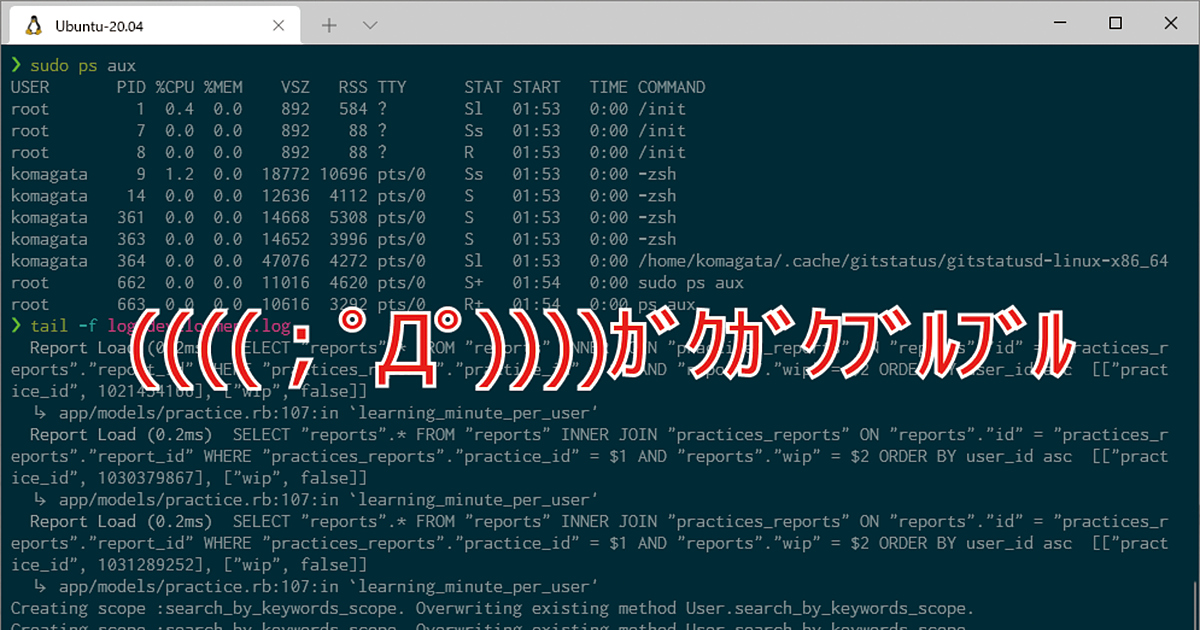Click the USER column header
Image resolution: width=1200 pixels, height=630 pixels.
coord(30,87)
